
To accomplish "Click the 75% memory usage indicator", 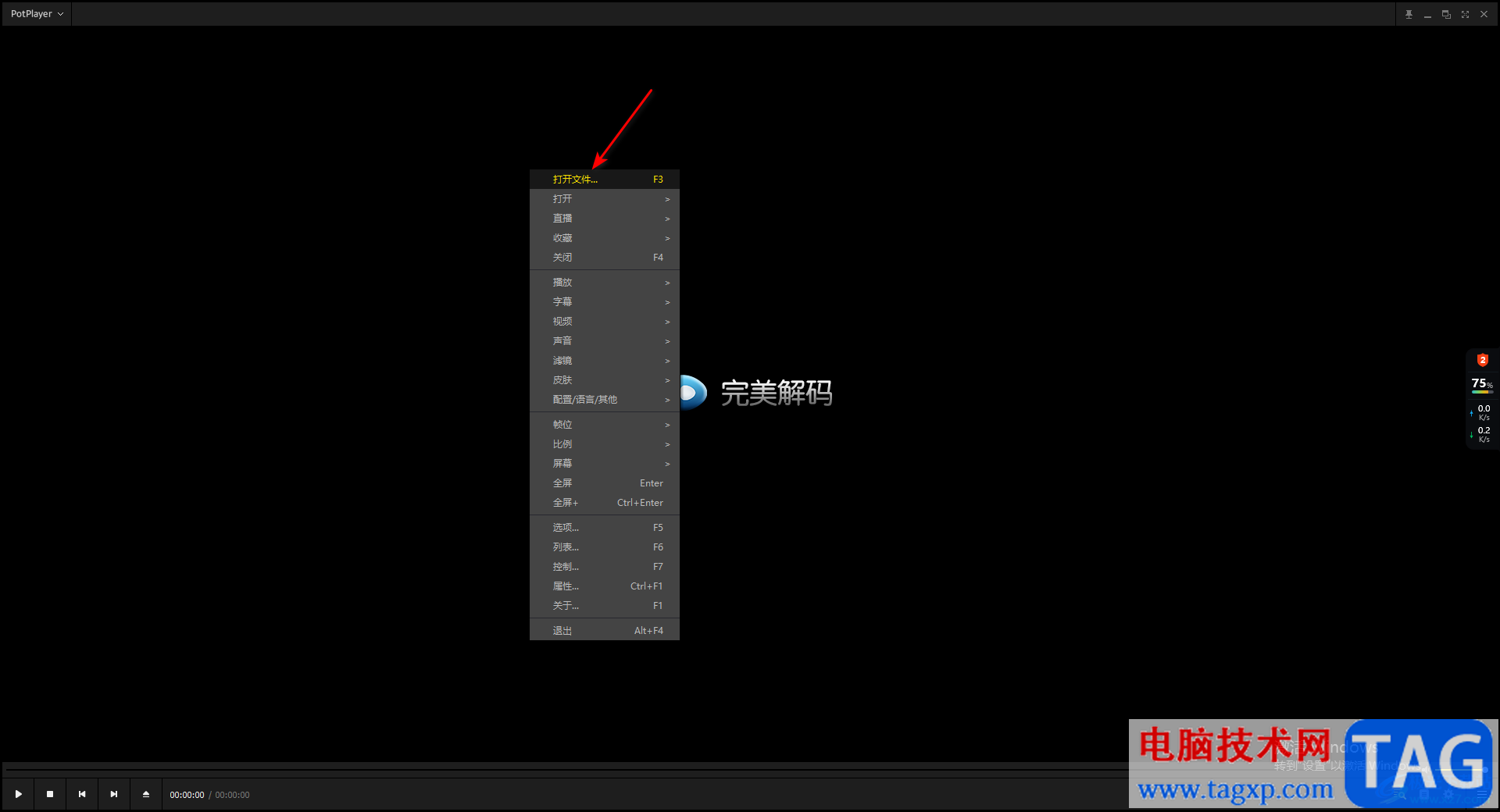I will pyautogui.click(x=1482, y=383).
